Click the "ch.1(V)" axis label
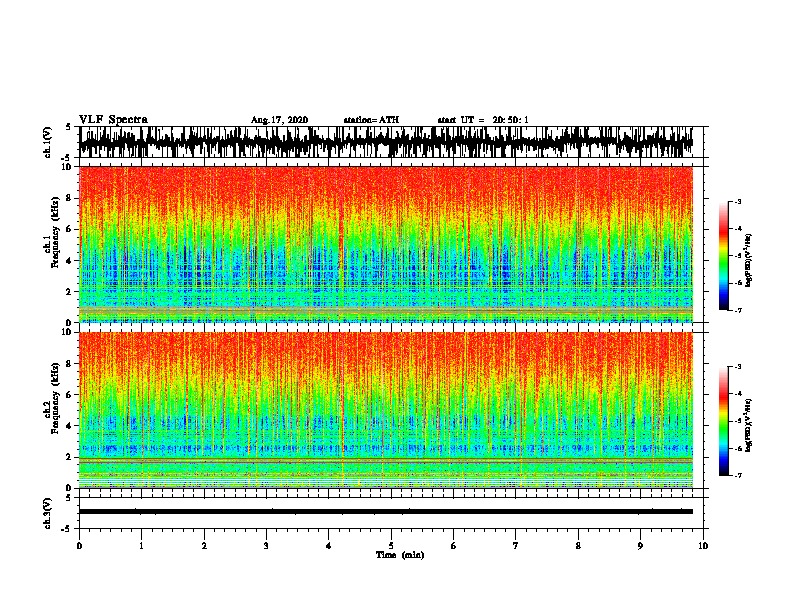The image size is (792, 612). (x=47, y=142)
